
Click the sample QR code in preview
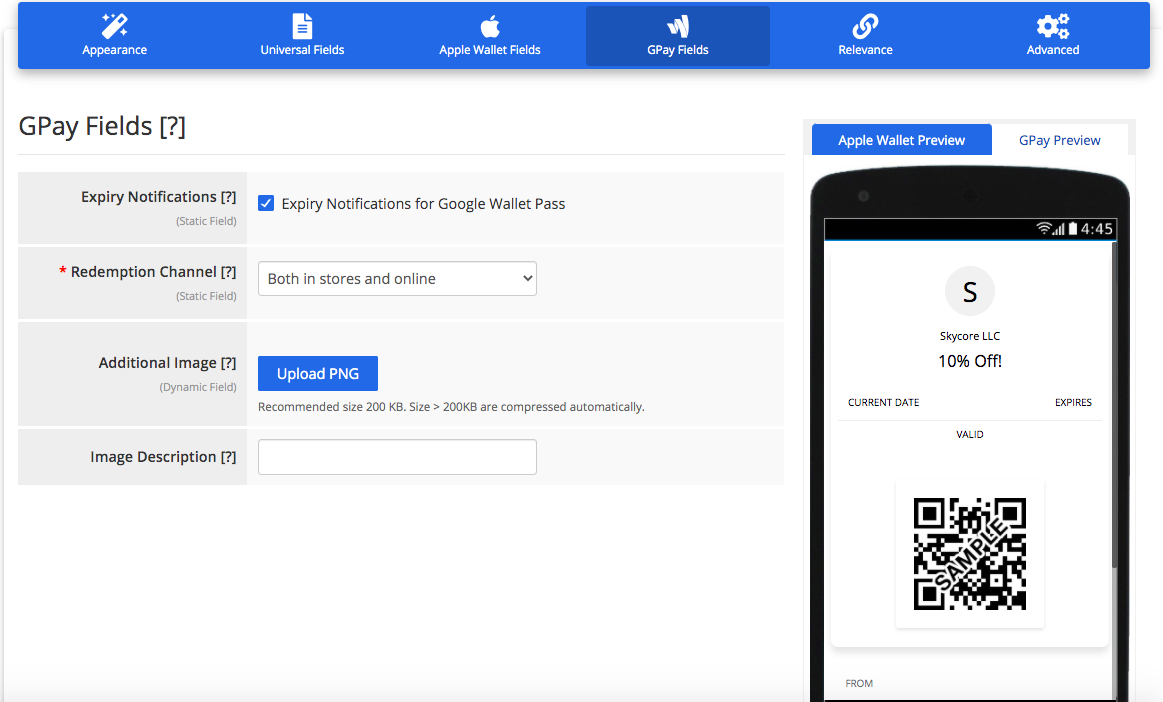click(x=969, y=554)
